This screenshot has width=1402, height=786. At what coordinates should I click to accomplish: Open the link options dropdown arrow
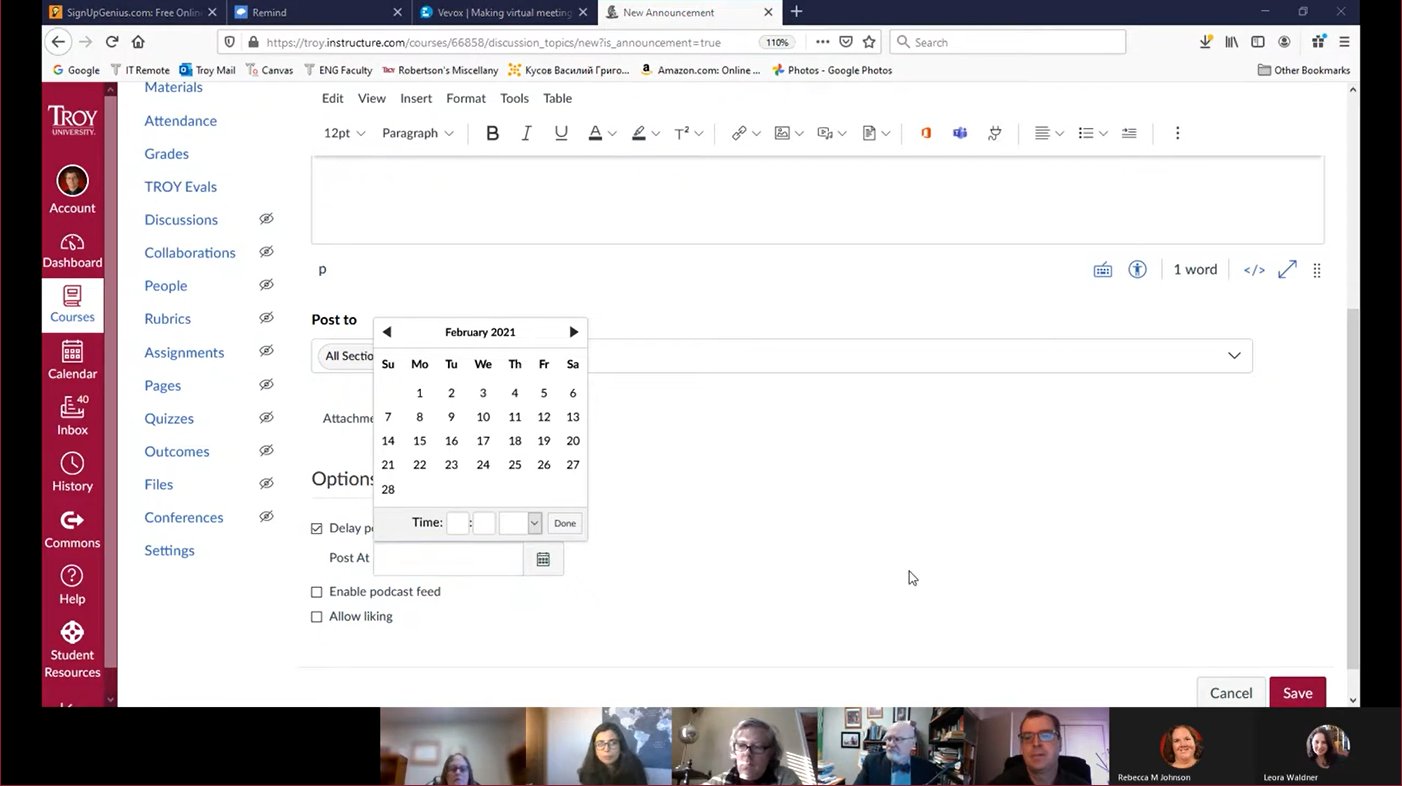[x=756, y=134]
